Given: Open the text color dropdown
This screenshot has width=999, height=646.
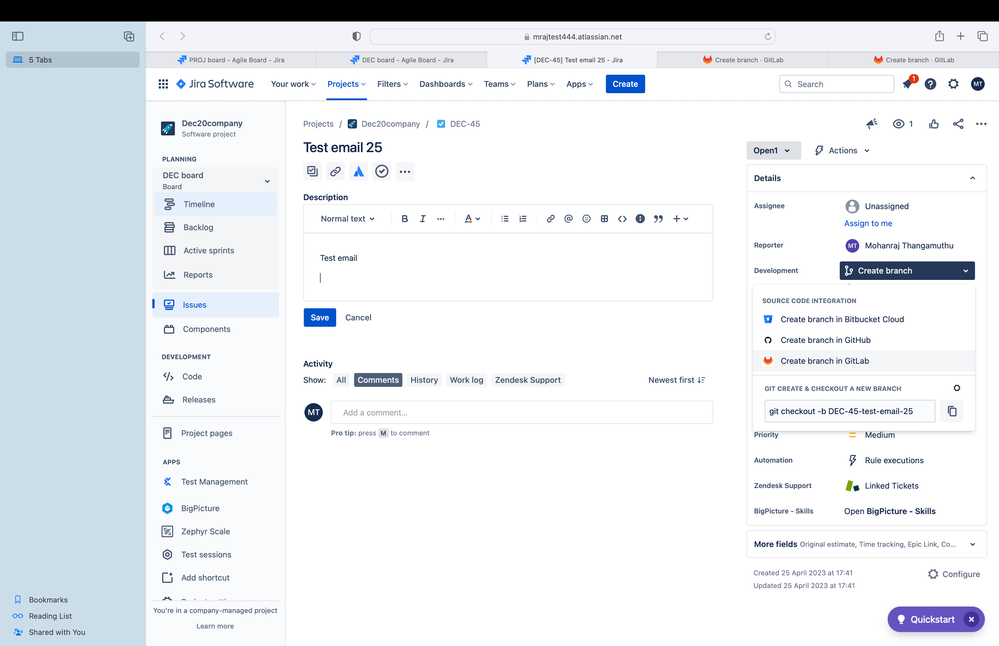Looking at the screenshot, I should click(x=472, y=219).
